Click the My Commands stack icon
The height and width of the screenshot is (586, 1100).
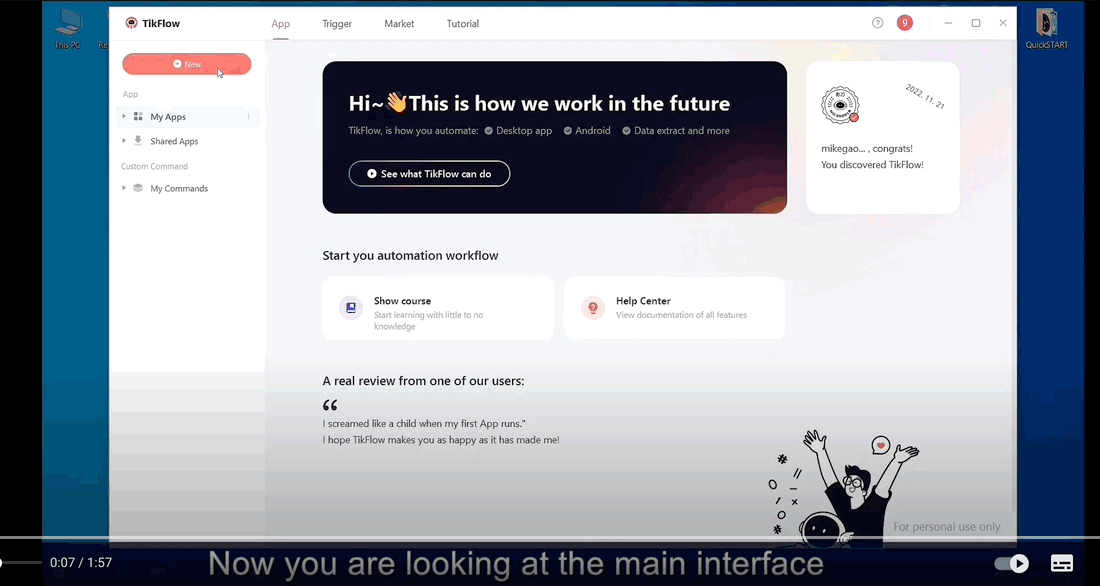138,188
